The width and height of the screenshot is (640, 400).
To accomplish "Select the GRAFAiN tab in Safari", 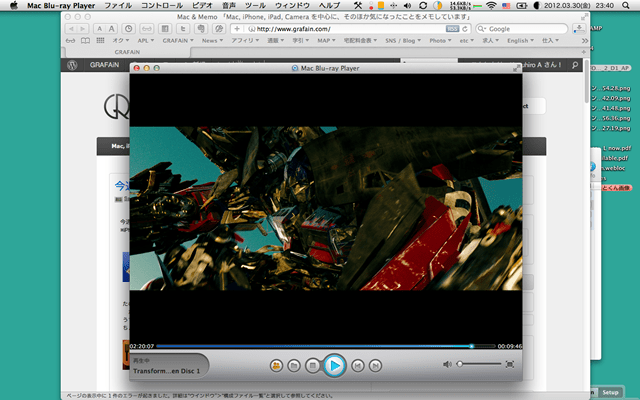I will pos(127,52).
